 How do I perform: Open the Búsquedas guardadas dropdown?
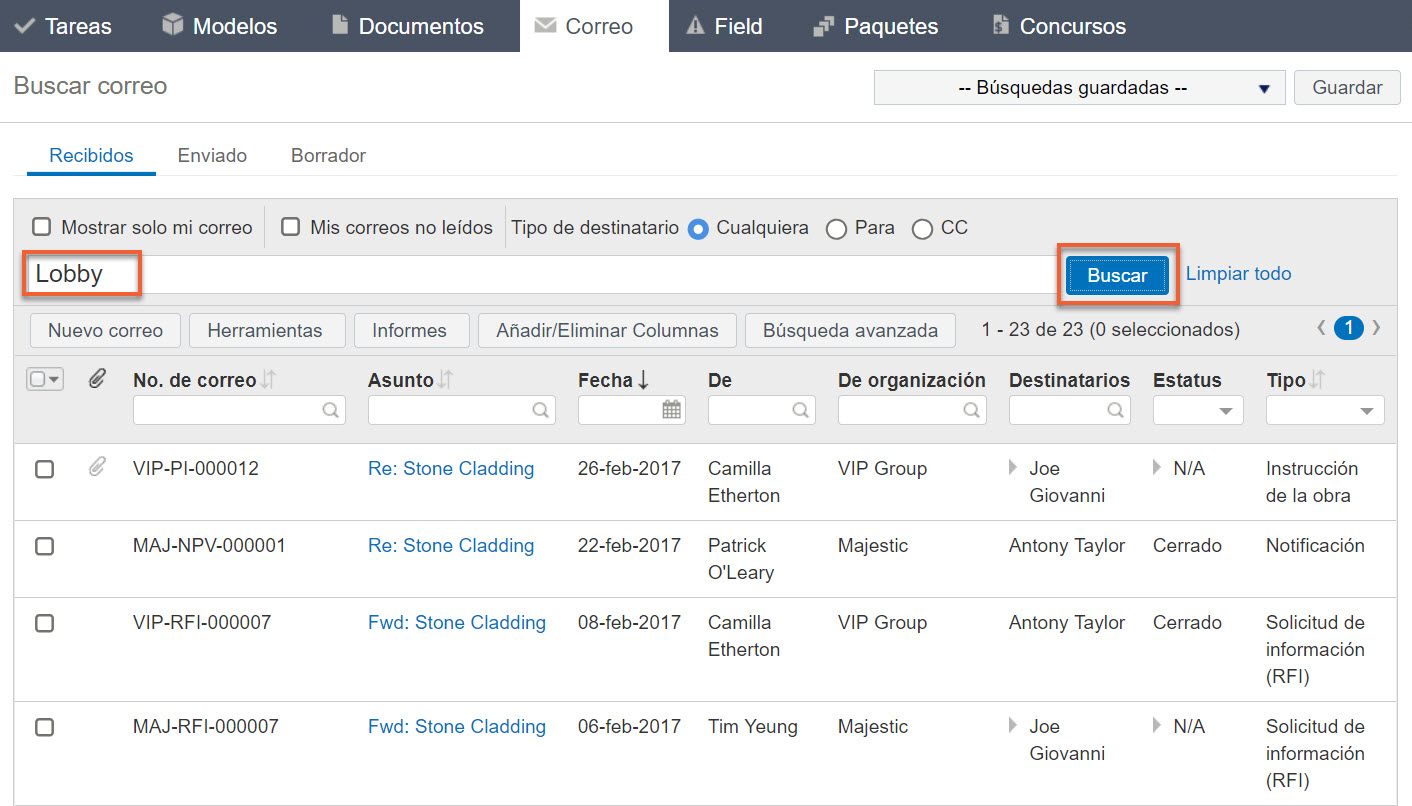pyautogui.click(x=1079, y=88)
